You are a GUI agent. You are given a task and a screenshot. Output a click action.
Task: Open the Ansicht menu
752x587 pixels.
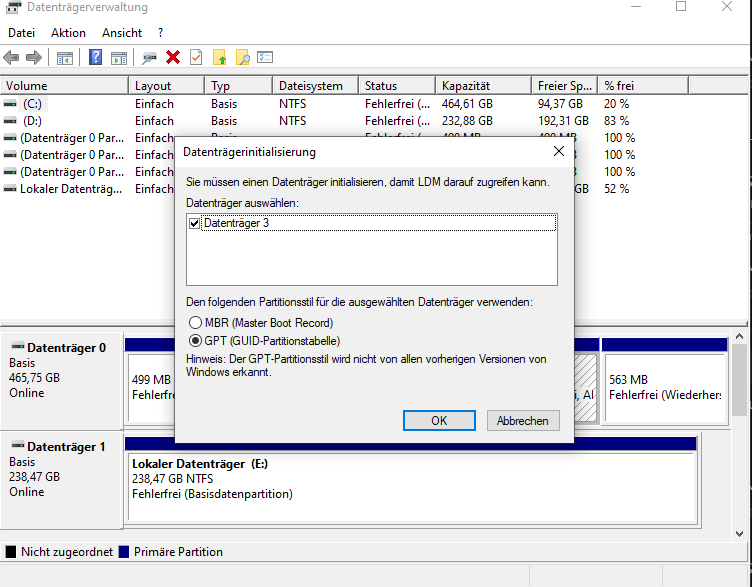[122, 33]
